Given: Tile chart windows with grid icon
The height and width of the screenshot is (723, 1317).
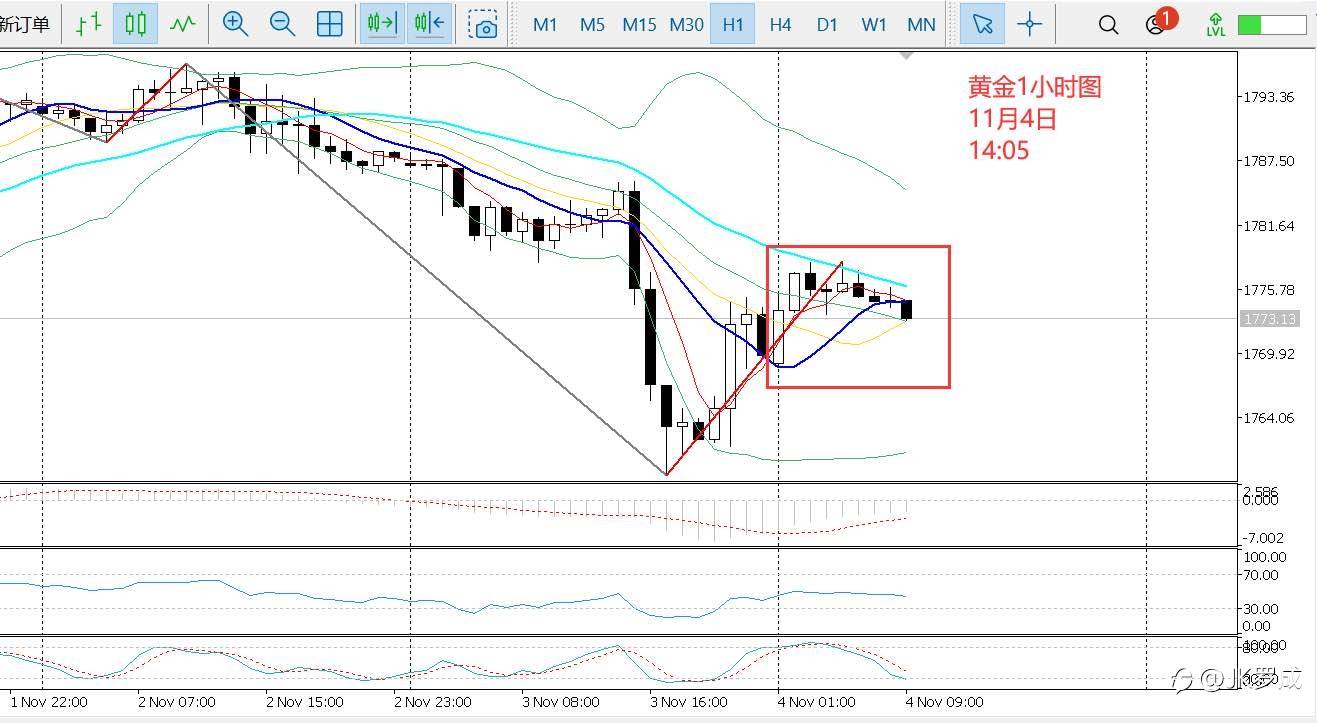Looking at the screenshot, I should 330,24.
